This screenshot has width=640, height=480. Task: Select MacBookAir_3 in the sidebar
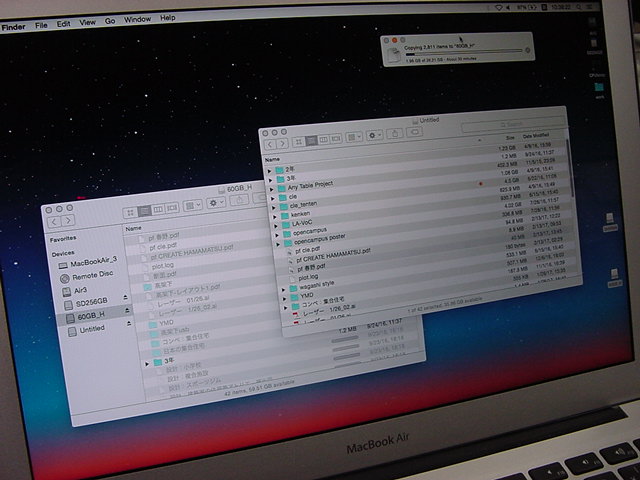tap(88, 262)
